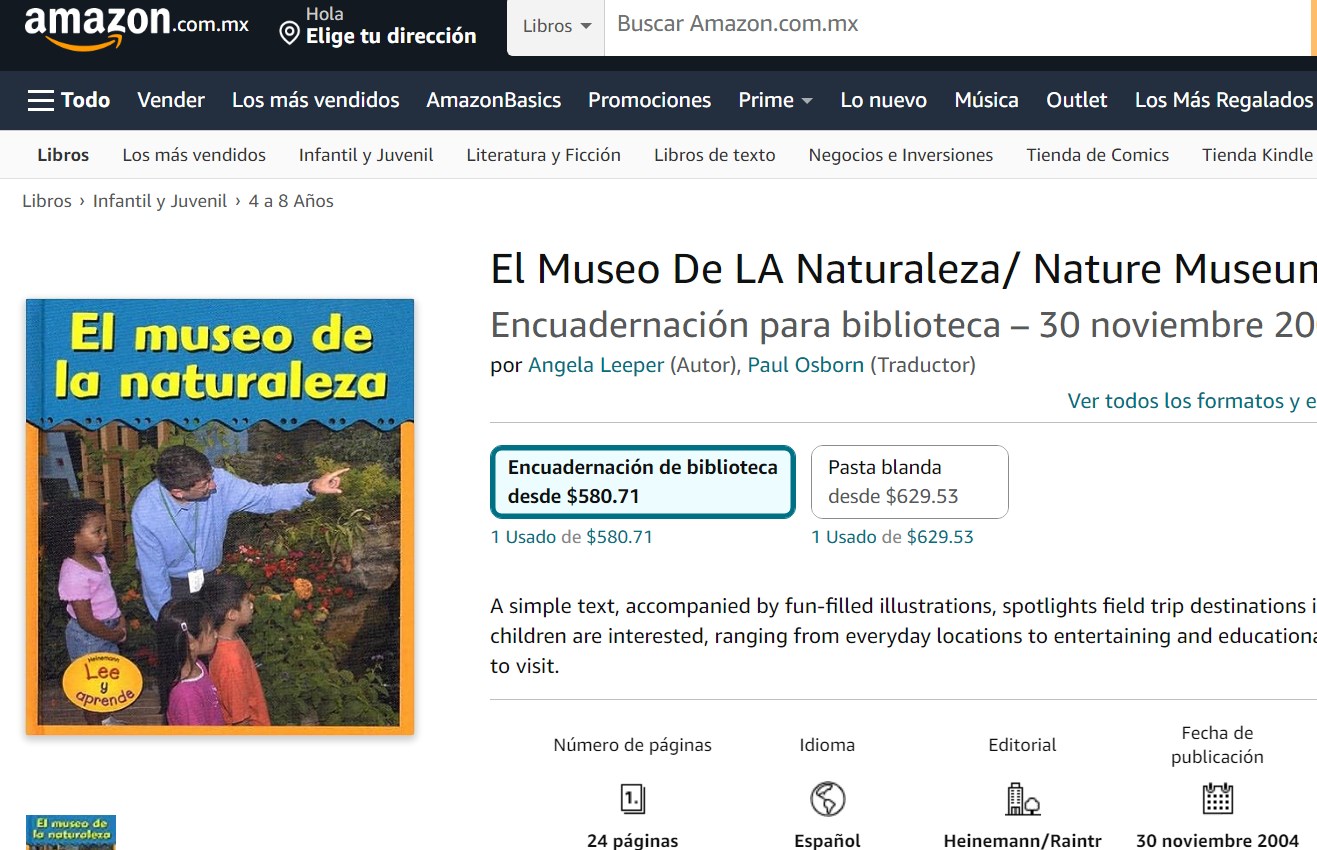Open Negocios e Inversiones subnav tab
Screen dimensions: 1317x850
click(901, 155)
